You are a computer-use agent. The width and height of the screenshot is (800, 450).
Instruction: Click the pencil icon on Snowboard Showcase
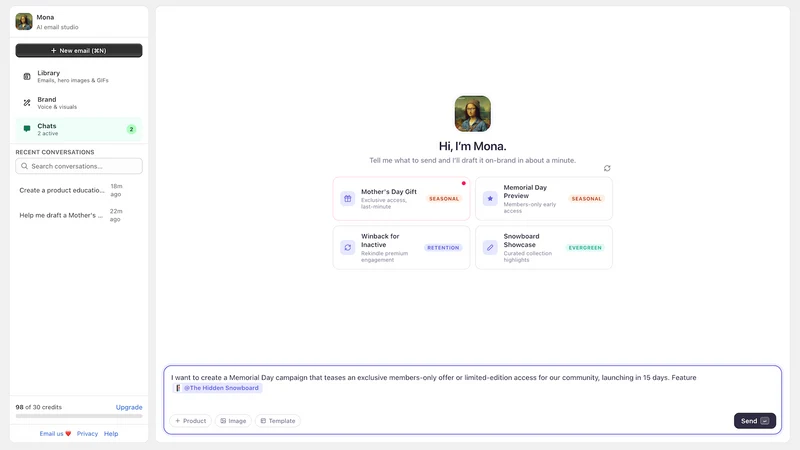tap(490, 247)
